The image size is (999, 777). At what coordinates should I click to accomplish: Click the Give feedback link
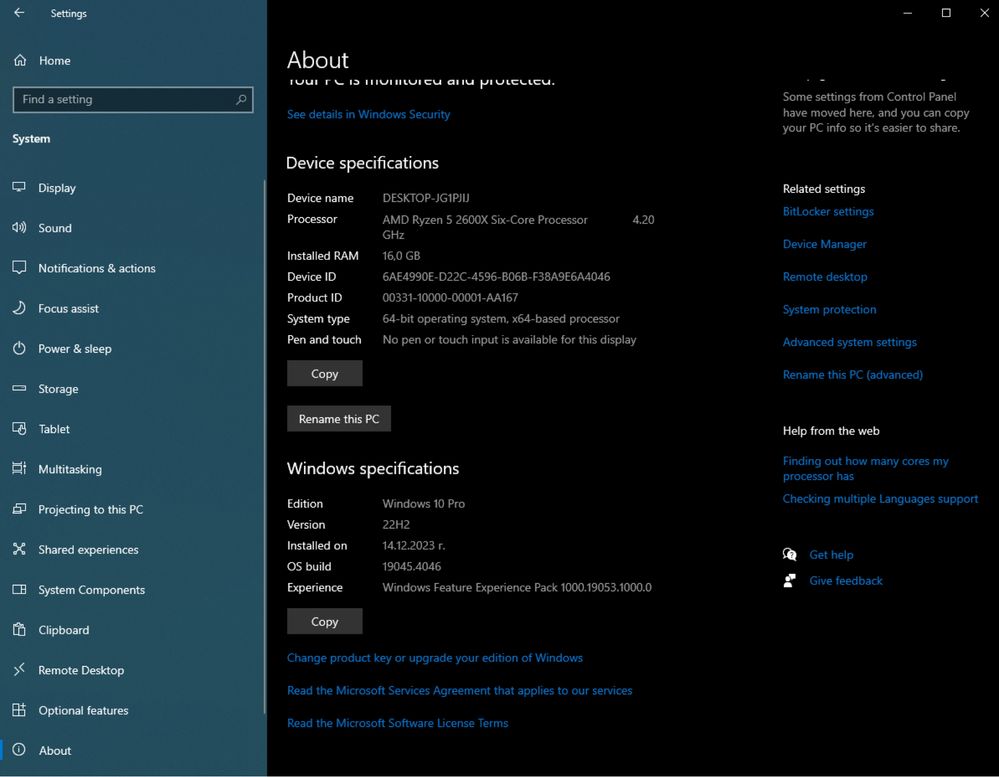(x=845, y=580)
